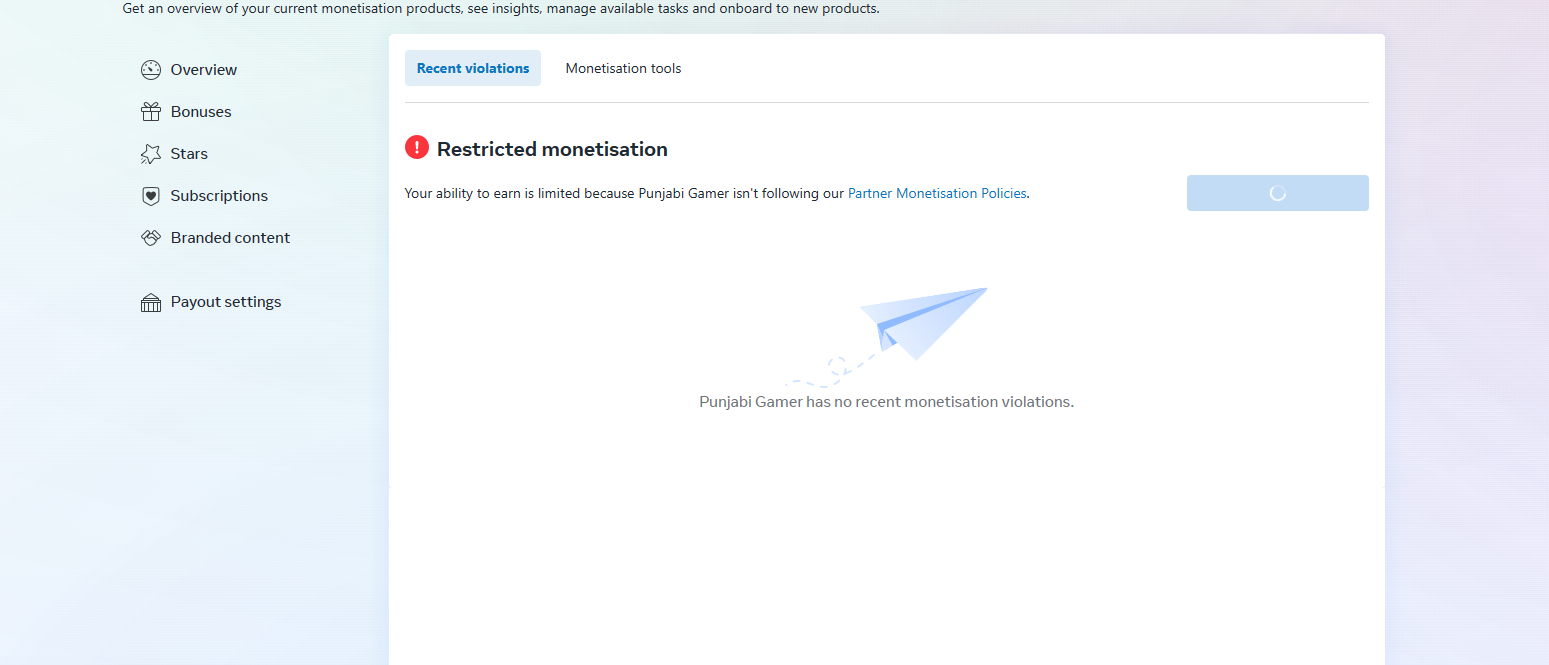Viewport: 1549px width, 665px height.
Task: Go to Overview in the sidebar
Action: point(204,70)
